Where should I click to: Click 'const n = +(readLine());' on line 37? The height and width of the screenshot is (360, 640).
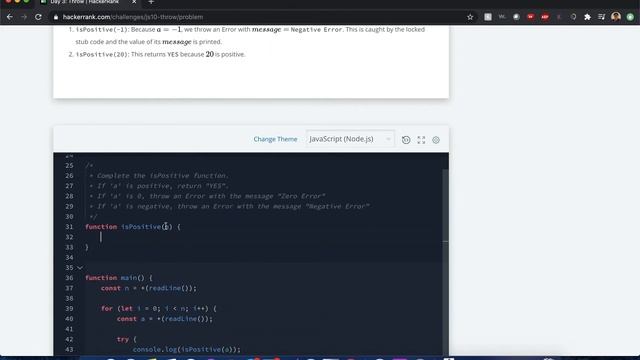point(149,288)
